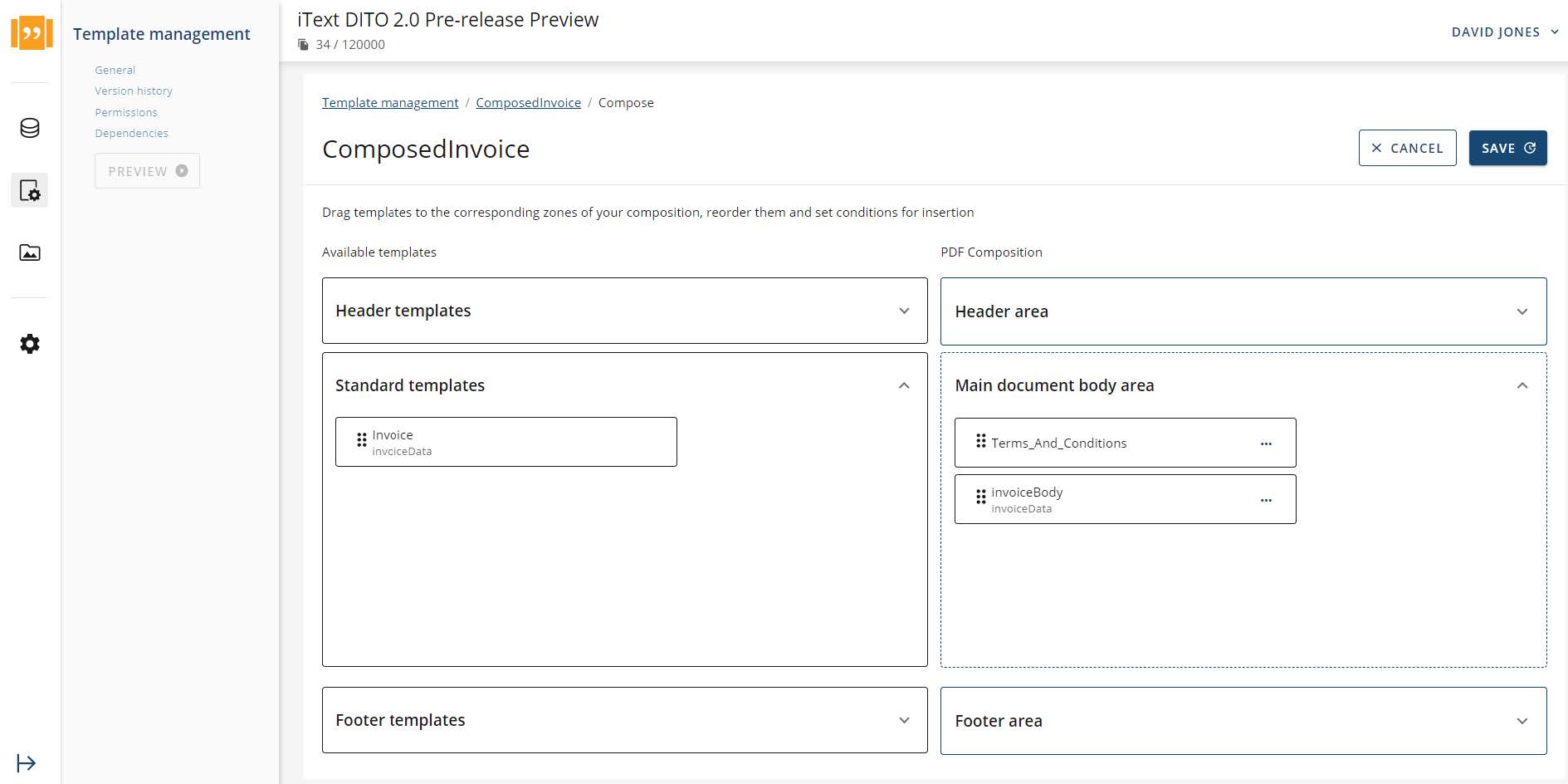Open the Permissions section

coord(126,111)
